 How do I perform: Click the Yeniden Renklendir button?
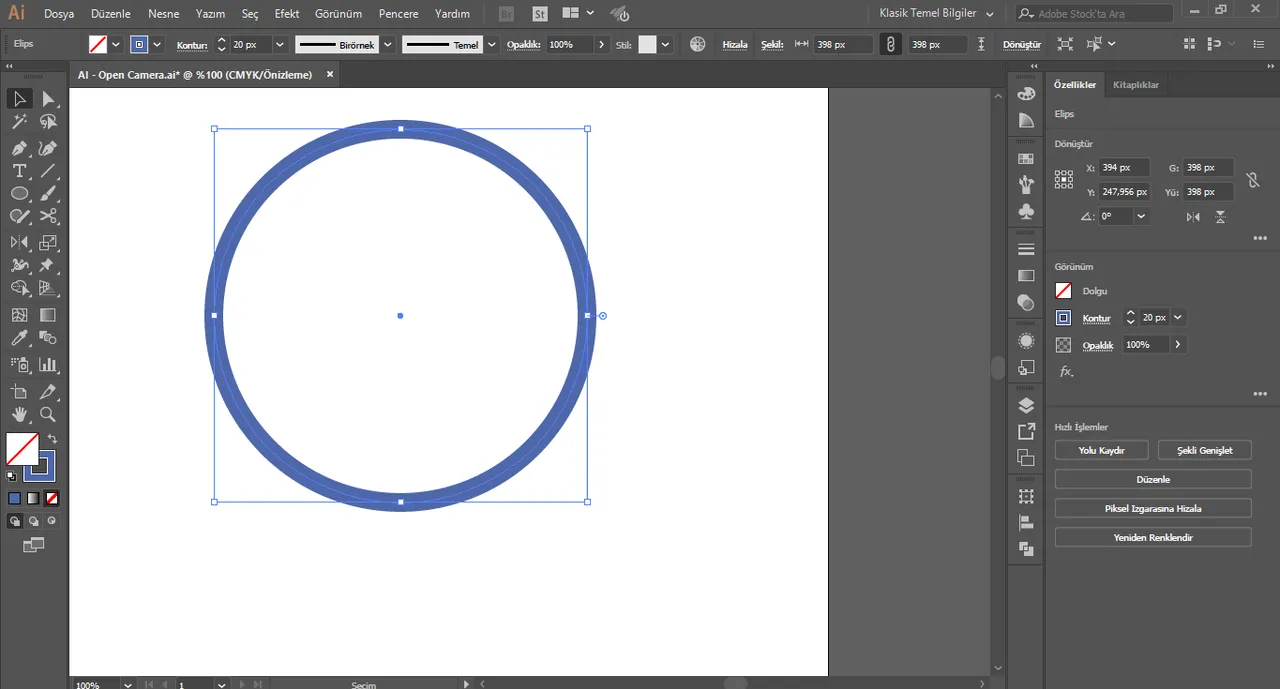pos(1153,537)
